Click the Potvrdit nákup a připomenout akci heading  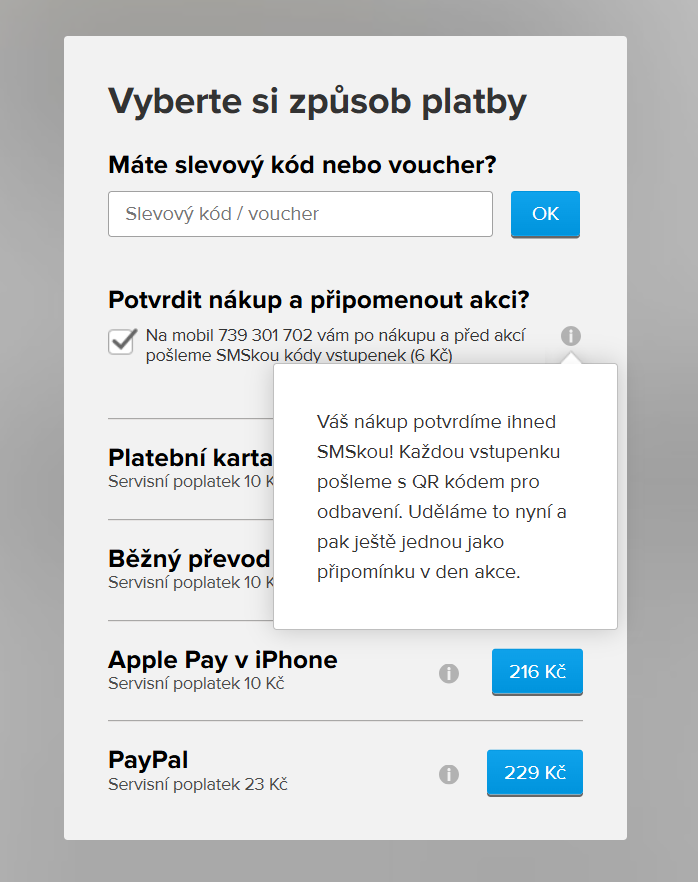tap(318, 300)
